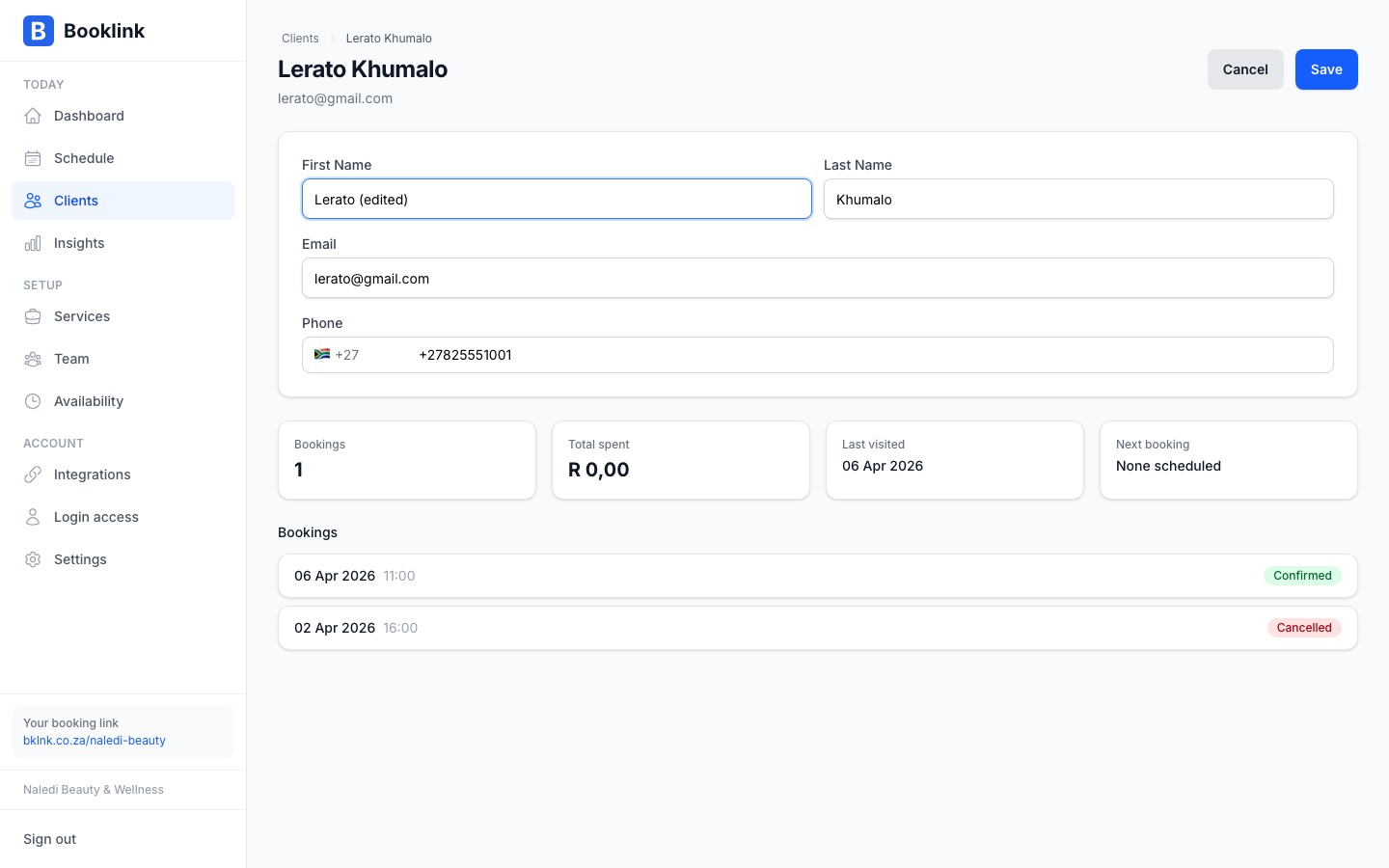Click the Confirmed status badge
The image size is (1389, 868).
[1302, 576]
